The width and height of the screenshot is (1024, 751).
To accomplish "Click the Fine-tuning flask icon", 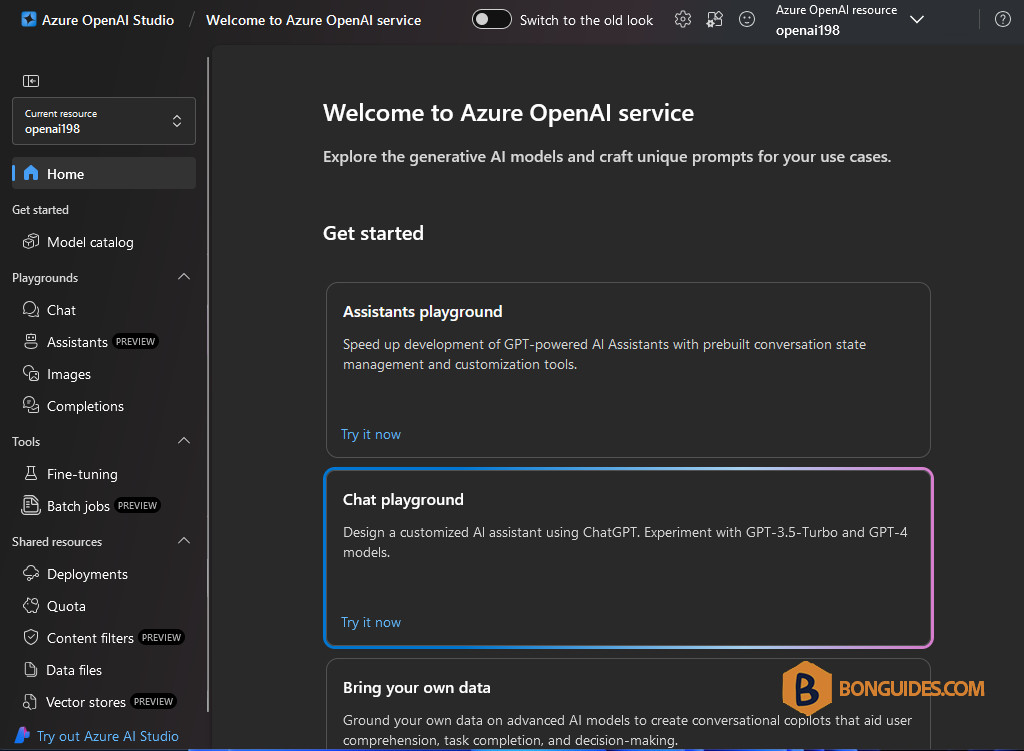I will tap(31, 473).
